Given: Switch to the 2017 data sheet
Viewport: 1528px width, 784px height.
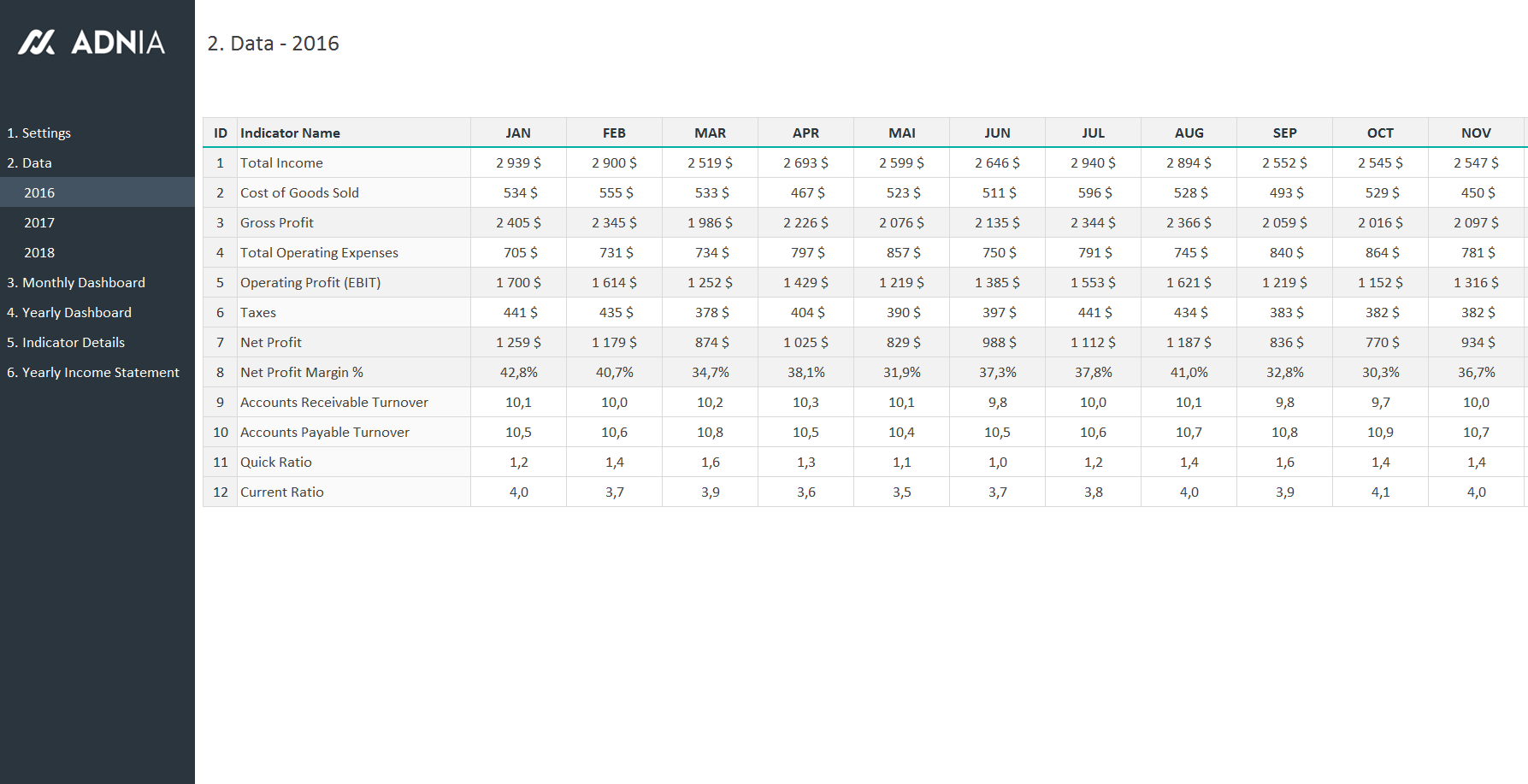Looking at the screenshot, I should tap(39, 222).
